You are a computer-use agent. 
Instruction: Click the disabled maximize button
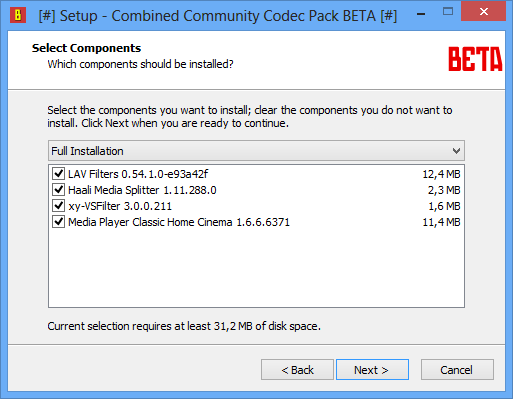(448, 12)
